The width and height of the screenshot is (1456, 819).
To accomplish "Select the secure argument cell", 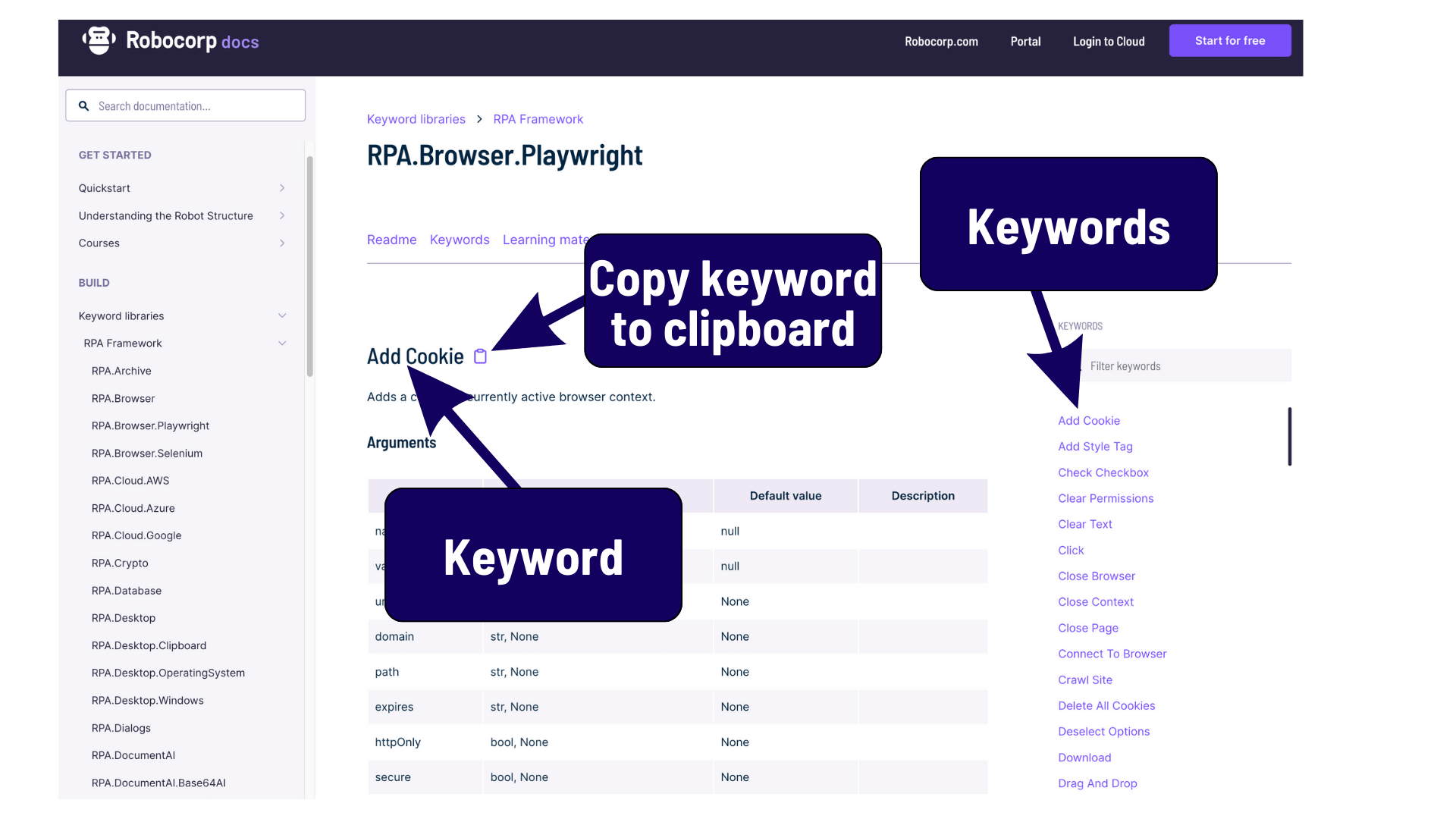I will (x=425, y=777).
